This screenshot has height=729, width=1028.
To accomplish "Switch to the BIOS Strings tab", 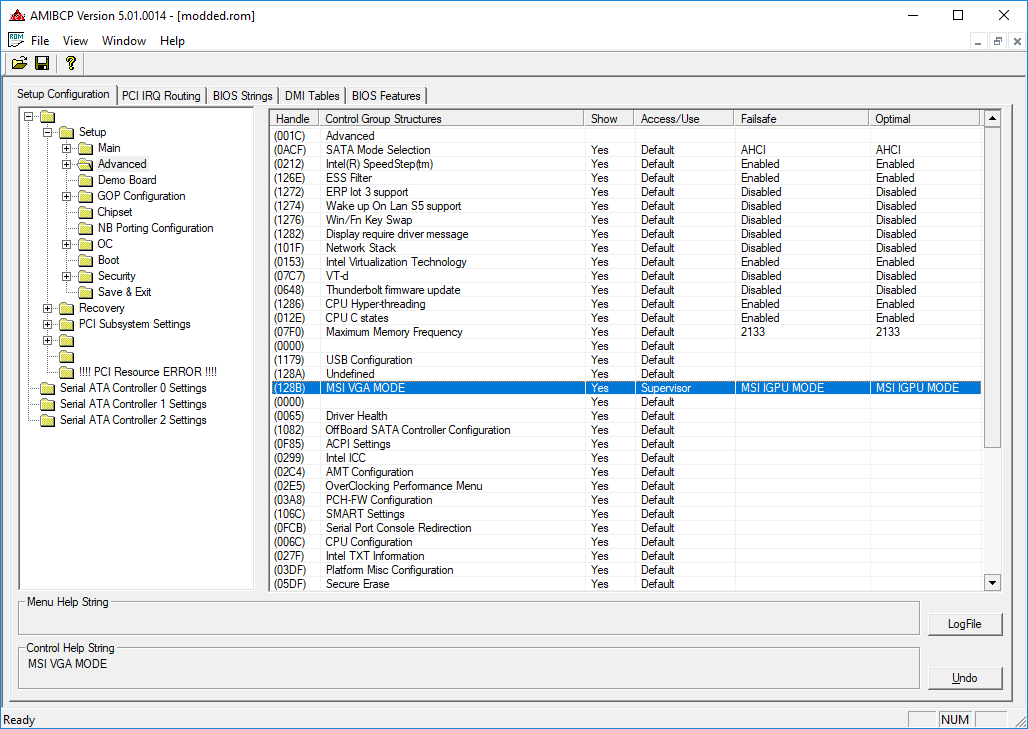I will tap(243, 96).
